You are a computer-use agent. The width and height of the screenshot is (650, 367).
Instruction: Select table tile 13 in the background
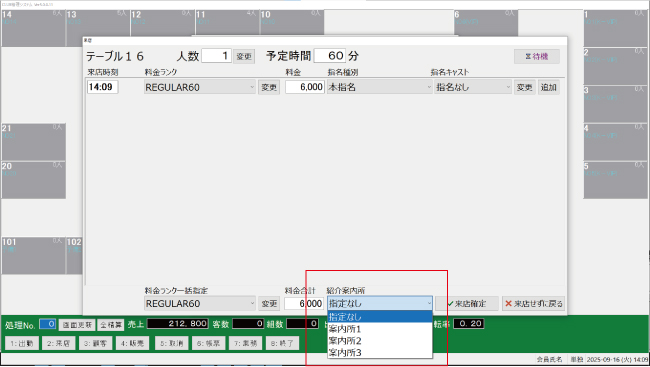[98, 23]
